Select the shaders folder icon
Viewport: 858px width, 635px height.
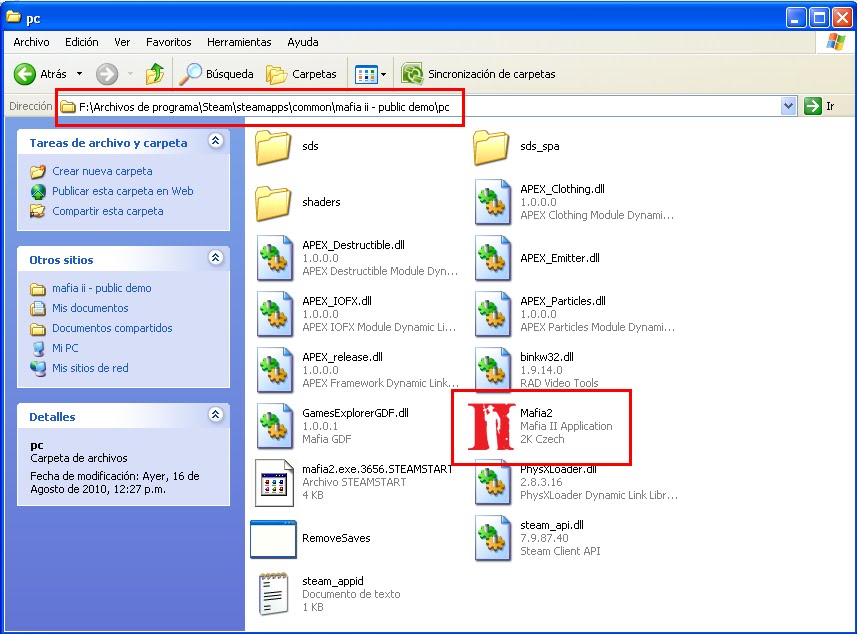(x=273, y=203)
